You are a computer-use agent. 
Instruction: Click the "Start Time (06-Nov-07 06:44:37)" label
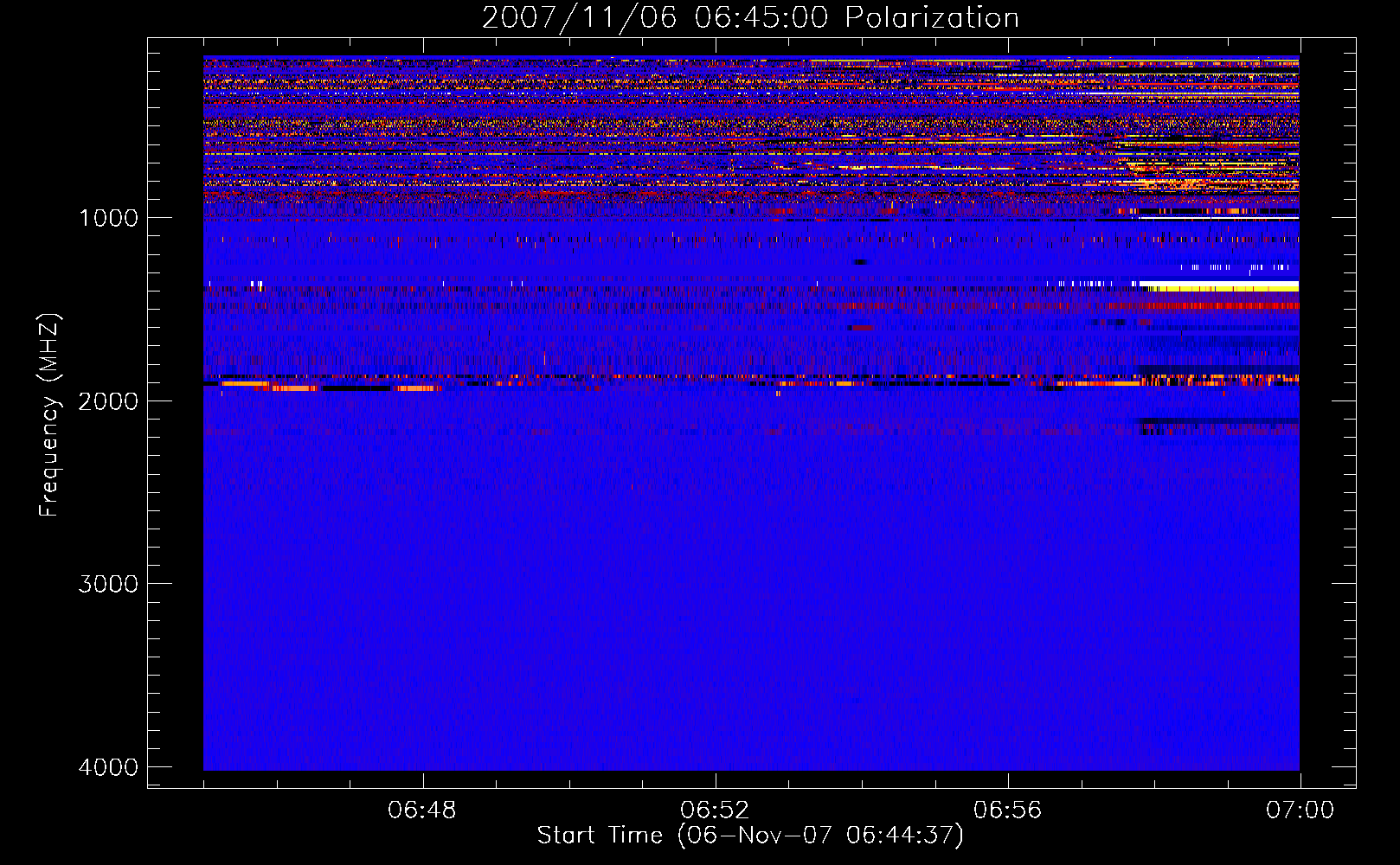click(750, 836)
